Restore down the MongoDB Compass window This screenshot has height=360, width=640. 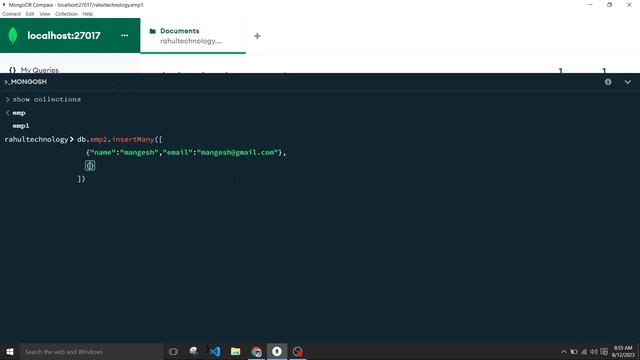(x=609, y=5)
